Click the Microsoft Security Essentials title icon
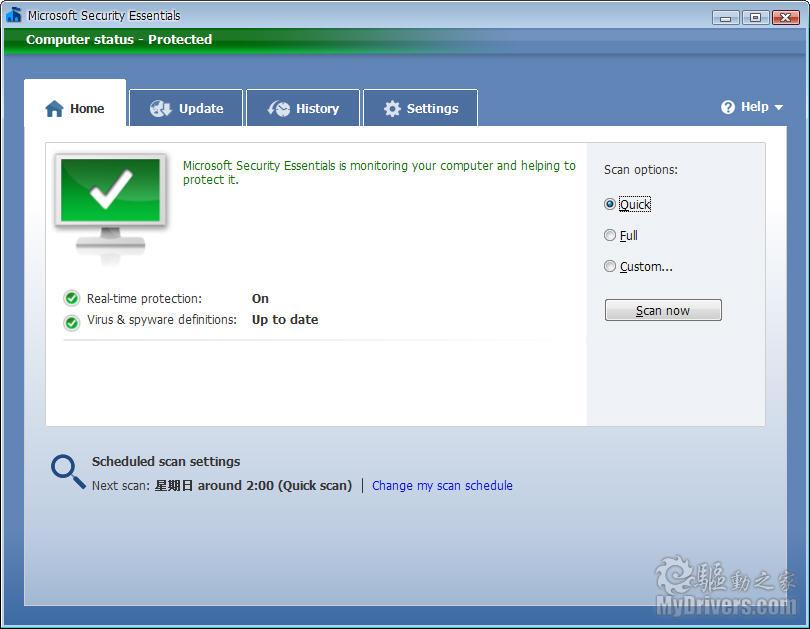Viewport: 810px width, 629px height. [x=14, y=14]
